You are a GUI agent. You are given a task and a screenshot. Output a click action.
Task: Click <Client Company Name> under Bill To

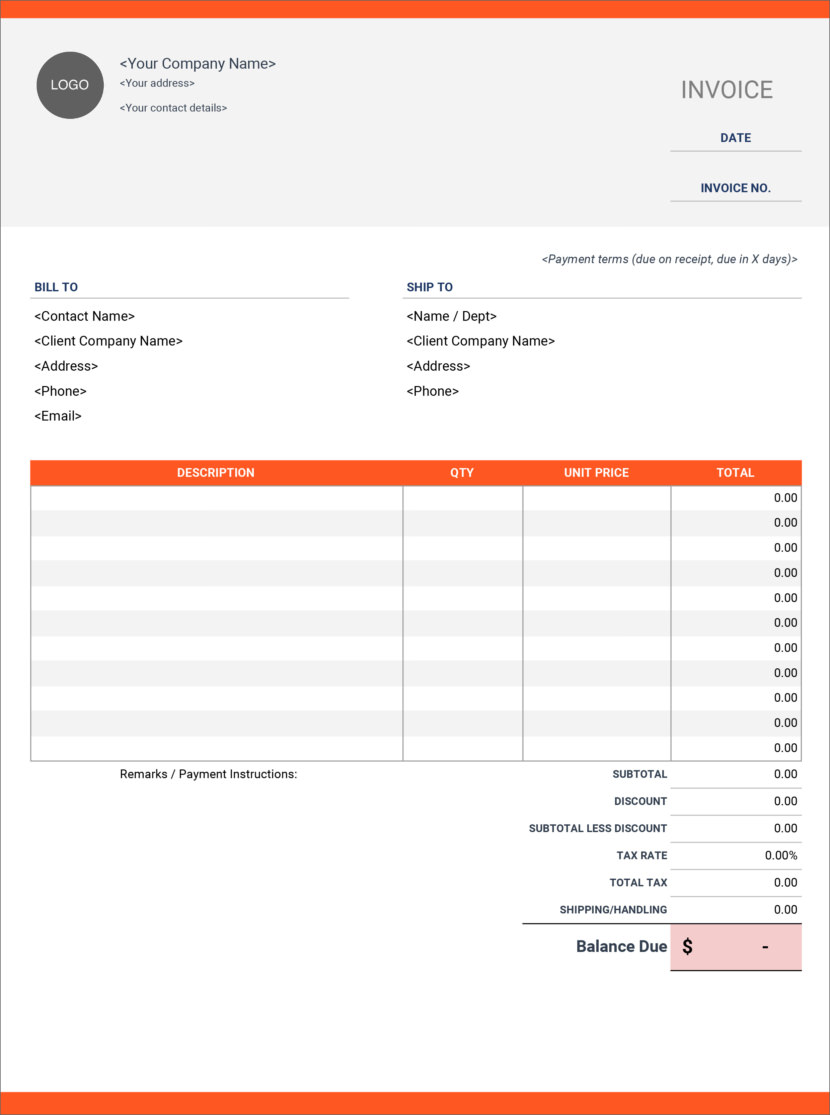109,341
